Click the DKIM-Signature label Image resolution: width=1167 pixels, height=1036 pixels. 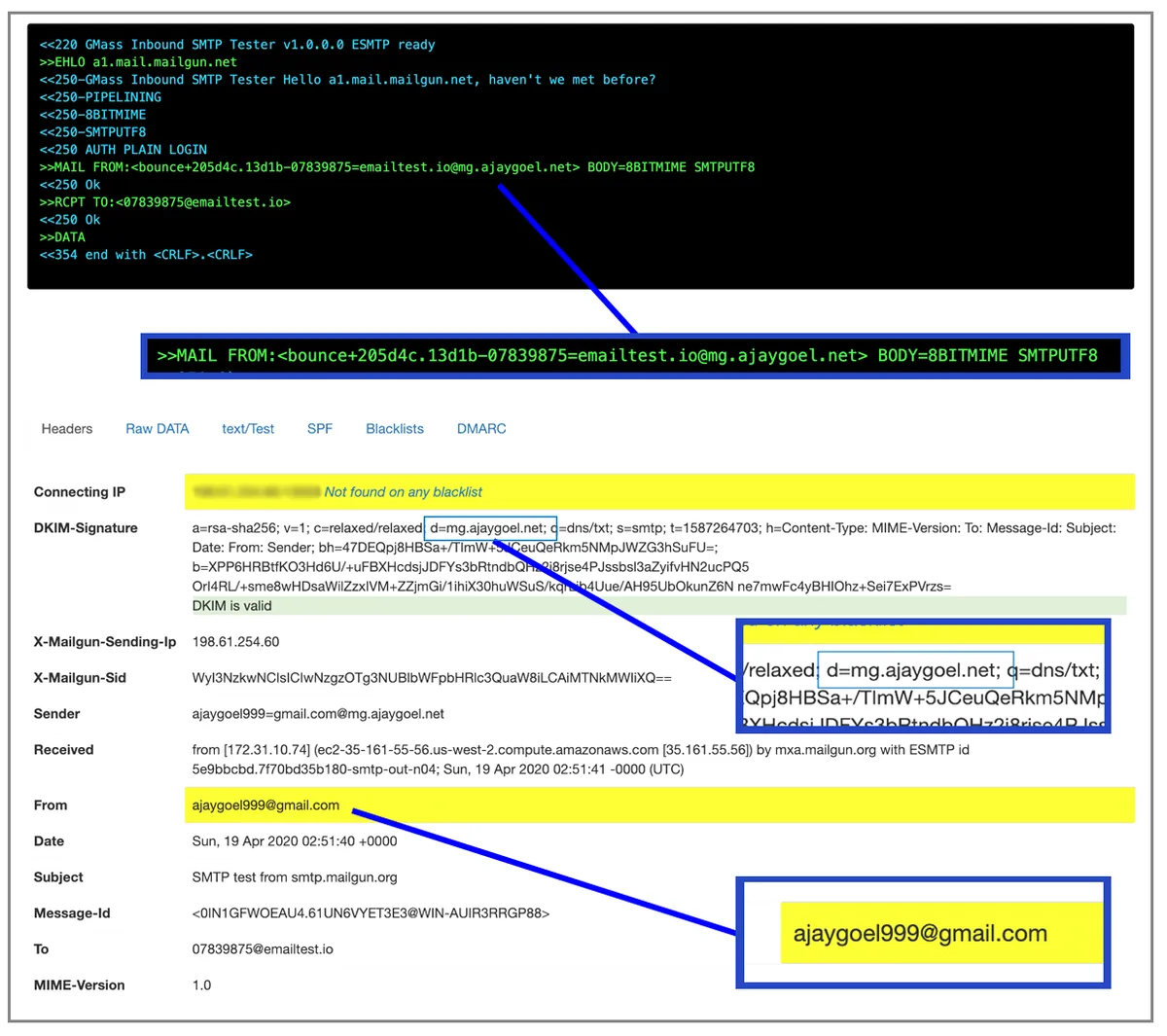coord(86,528)
